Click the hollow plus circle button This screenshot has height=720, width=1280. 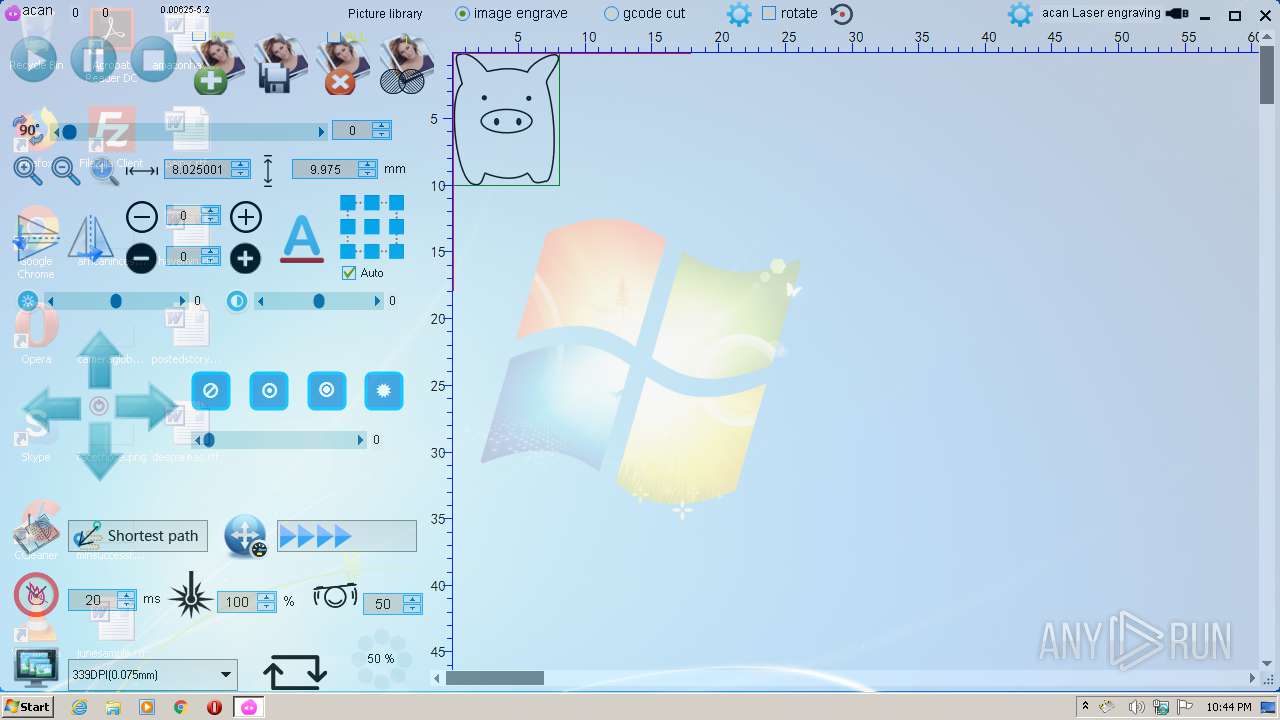click(246, 217)
